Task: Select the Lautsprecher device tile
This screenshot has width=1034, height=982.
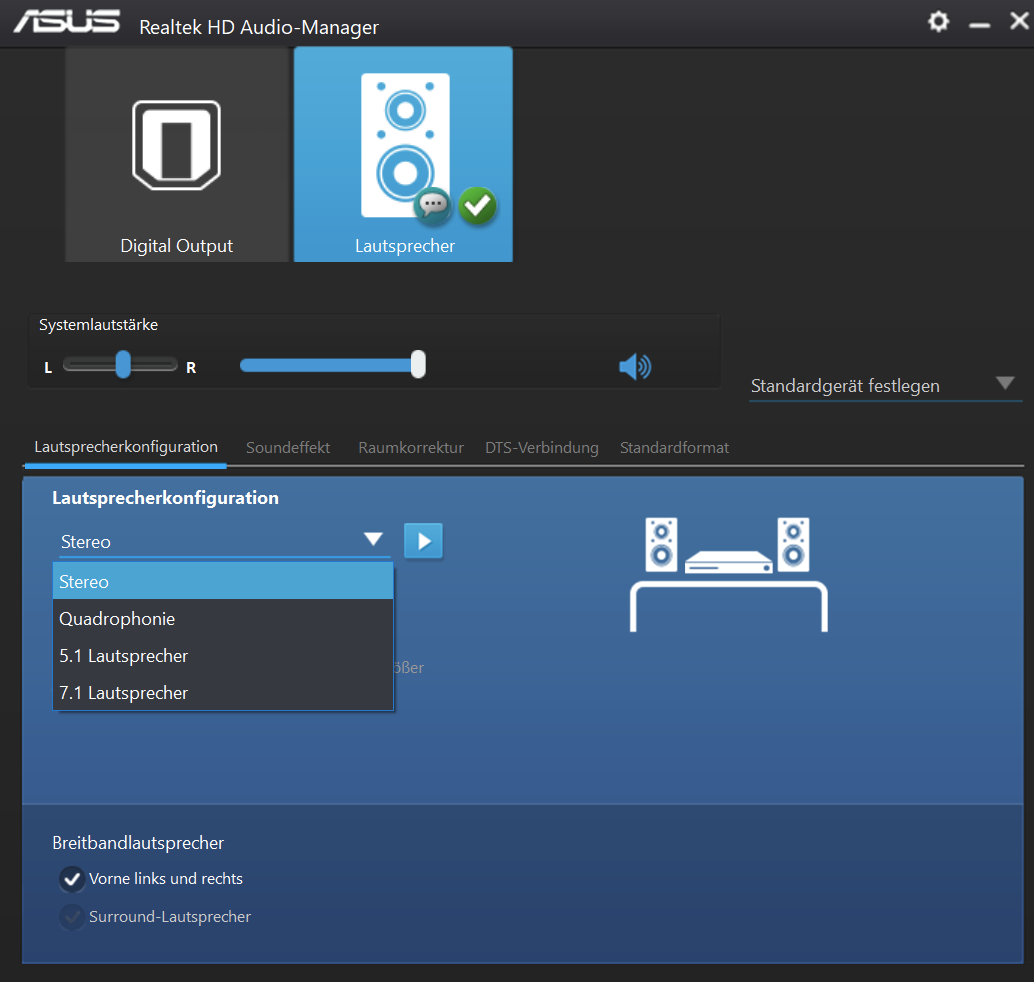Action: click(403, 154)
